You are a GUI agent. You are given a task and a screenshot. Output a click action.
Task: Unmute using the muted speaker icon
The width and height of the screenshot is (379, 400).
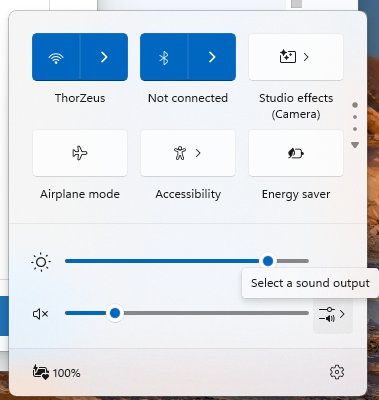click(x=41, y=314)
